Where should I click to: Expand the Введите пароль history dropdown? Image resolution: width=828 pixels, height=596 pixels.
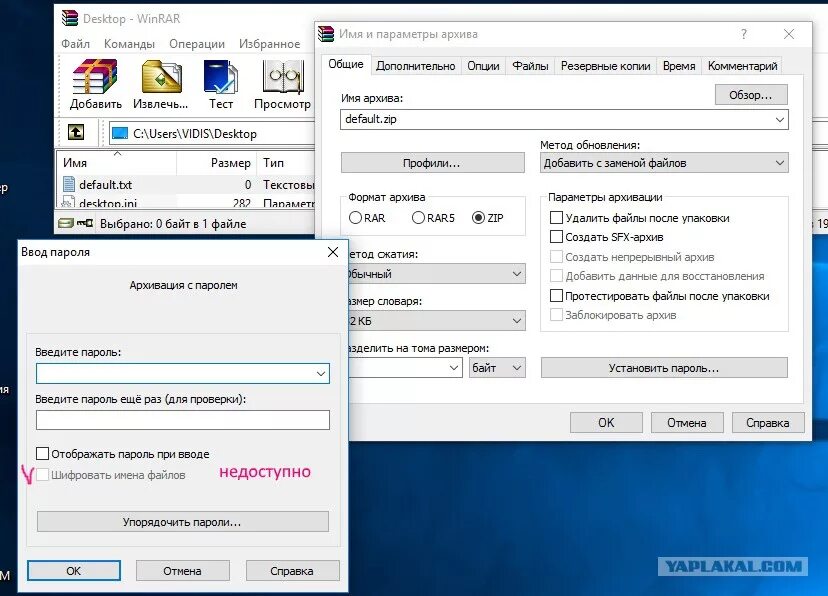click(x=321, y=374)
